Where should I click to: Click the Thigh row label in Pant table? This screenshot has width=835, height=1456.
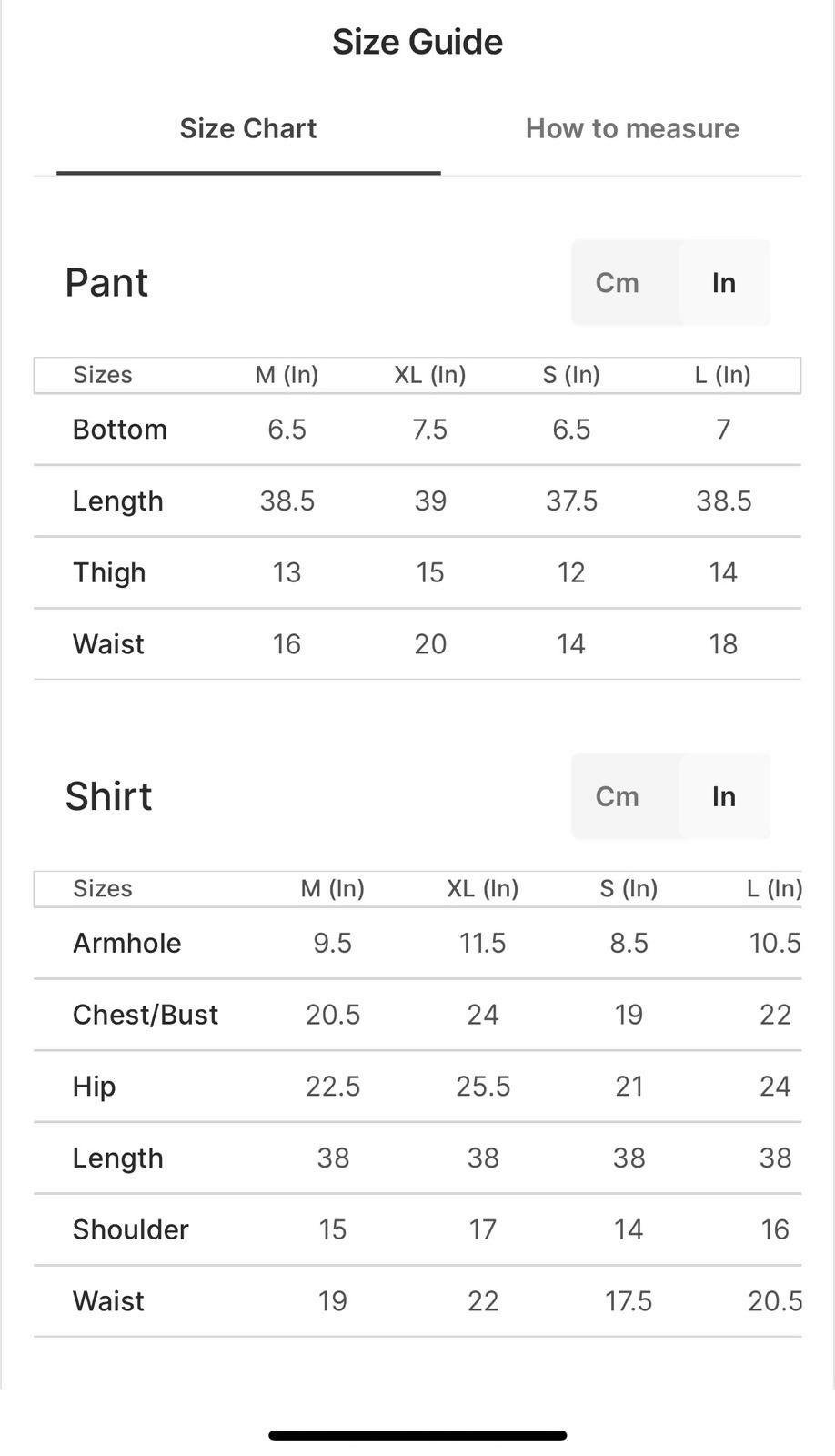109,572
